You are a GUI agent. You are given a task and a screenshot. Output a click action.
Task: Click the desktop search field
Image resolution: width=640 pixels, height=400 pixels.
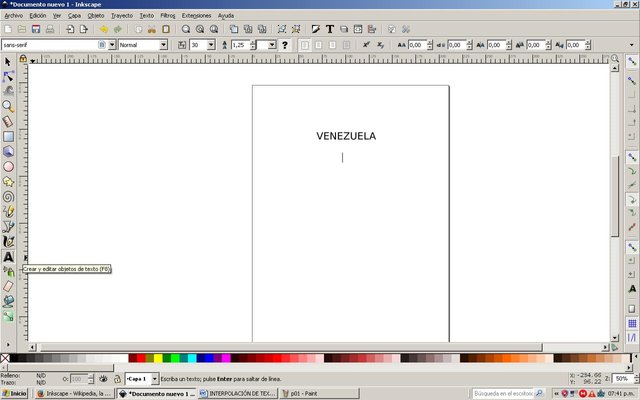click(504, 393)
